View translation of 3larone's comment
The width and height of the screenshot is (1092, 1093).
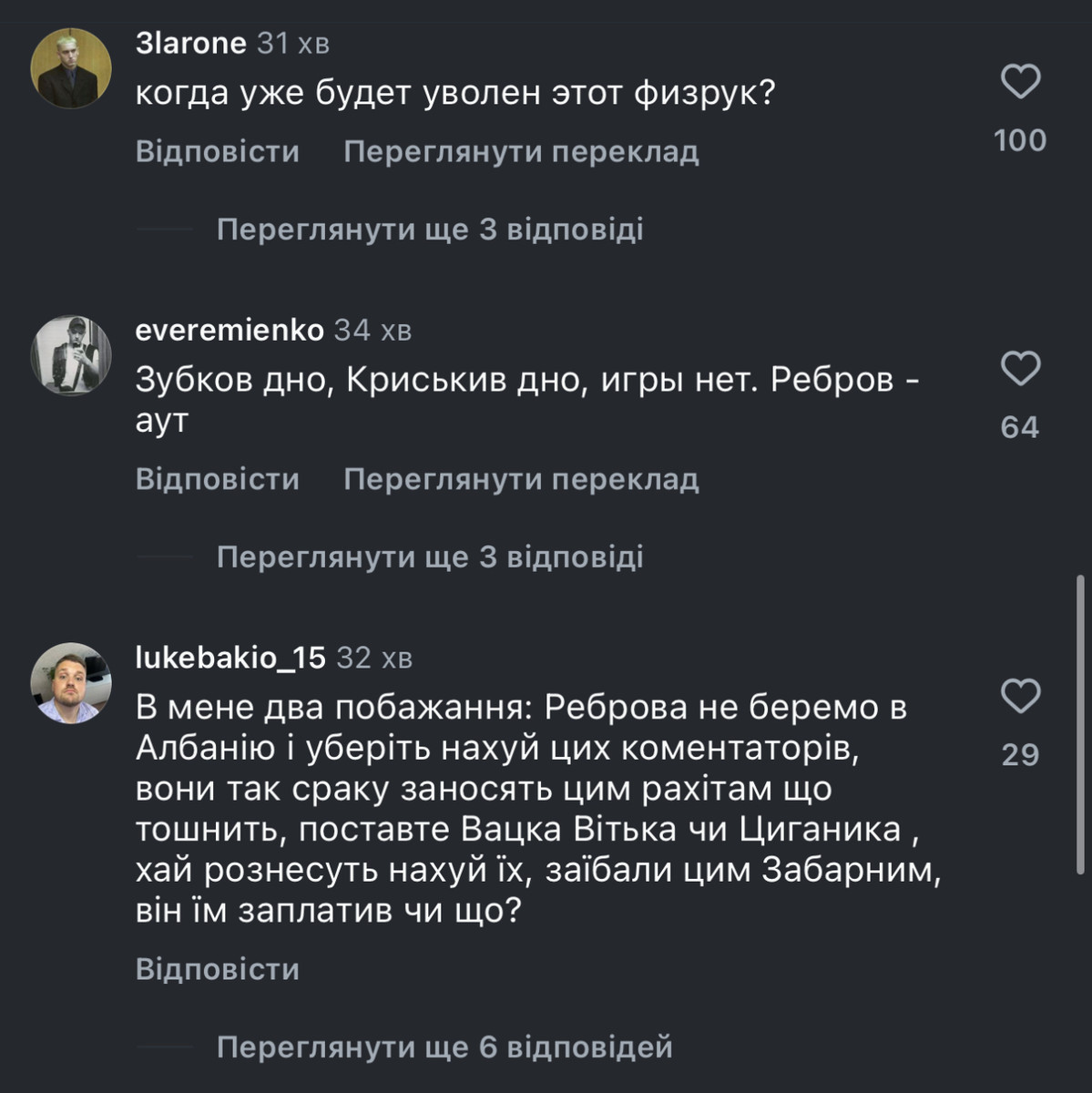[521, 151]
